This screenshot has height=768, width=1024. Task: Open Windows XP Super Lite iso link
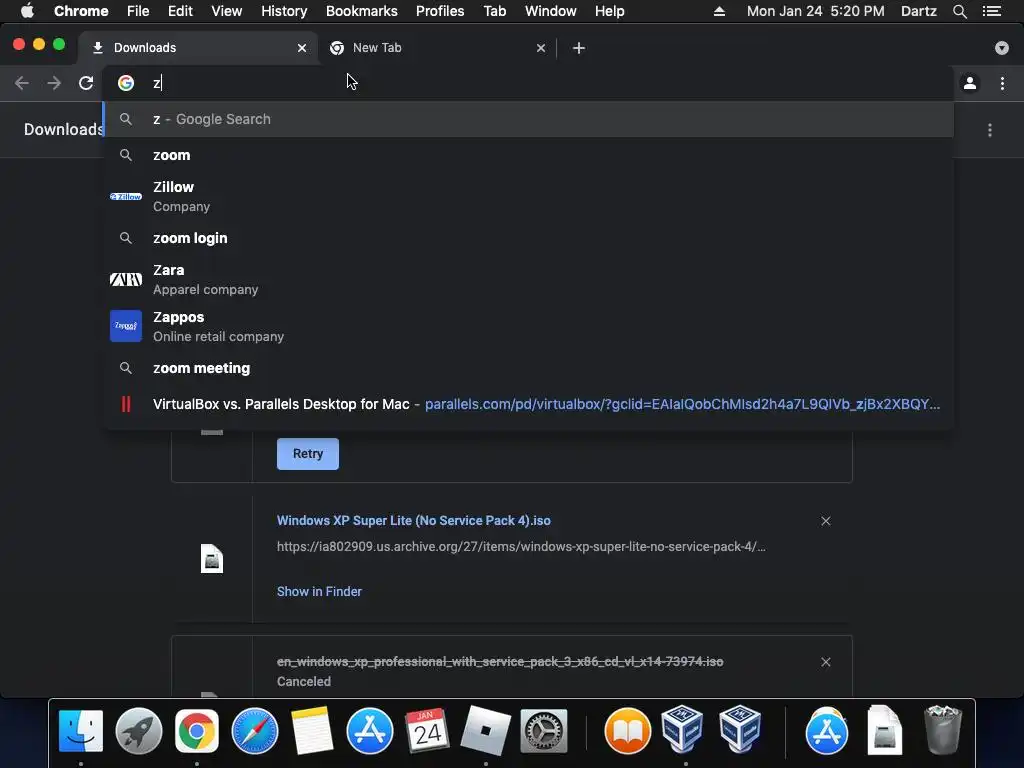[x=413, y=520]
